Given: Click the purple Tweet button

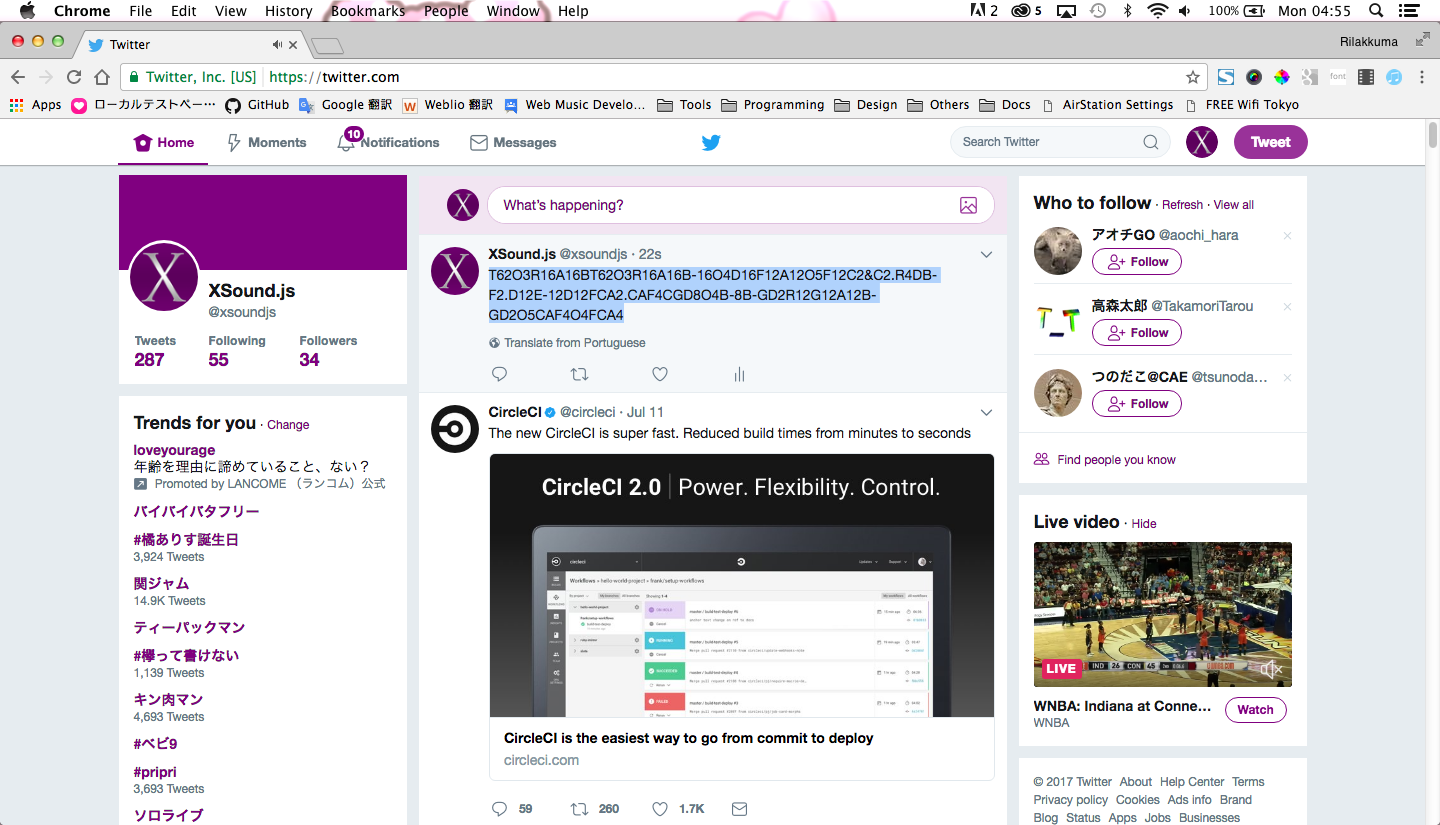Looking at the screenshot, I should 1271,142.
